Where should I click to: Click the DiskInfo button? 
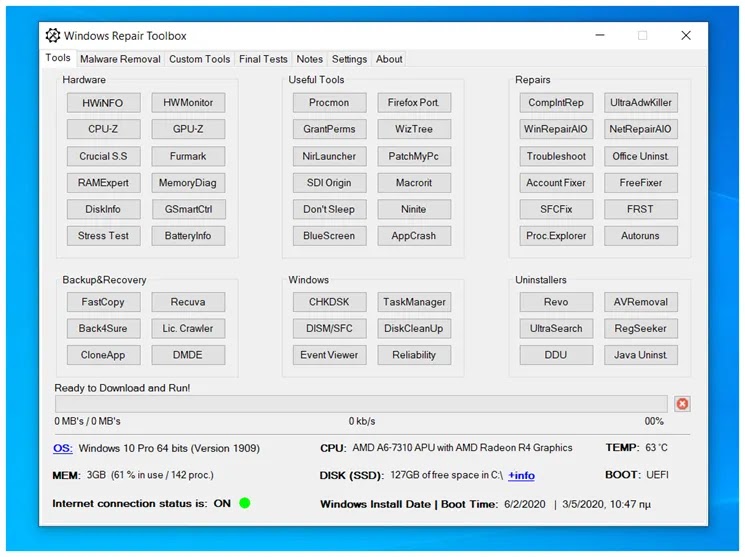(x=104, y=209)
